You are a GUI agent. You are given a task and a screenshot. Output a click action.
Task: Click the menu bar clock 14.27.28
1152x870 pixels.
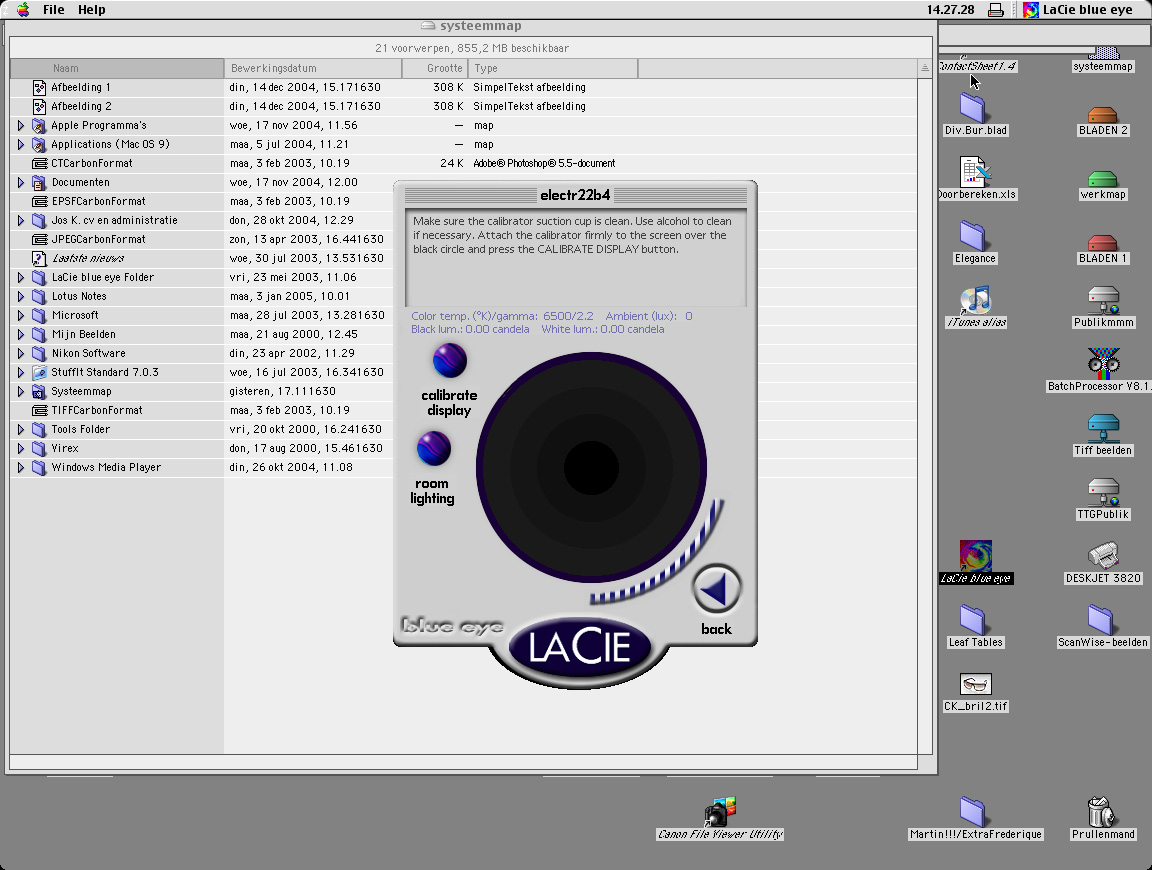click(951, 10)
